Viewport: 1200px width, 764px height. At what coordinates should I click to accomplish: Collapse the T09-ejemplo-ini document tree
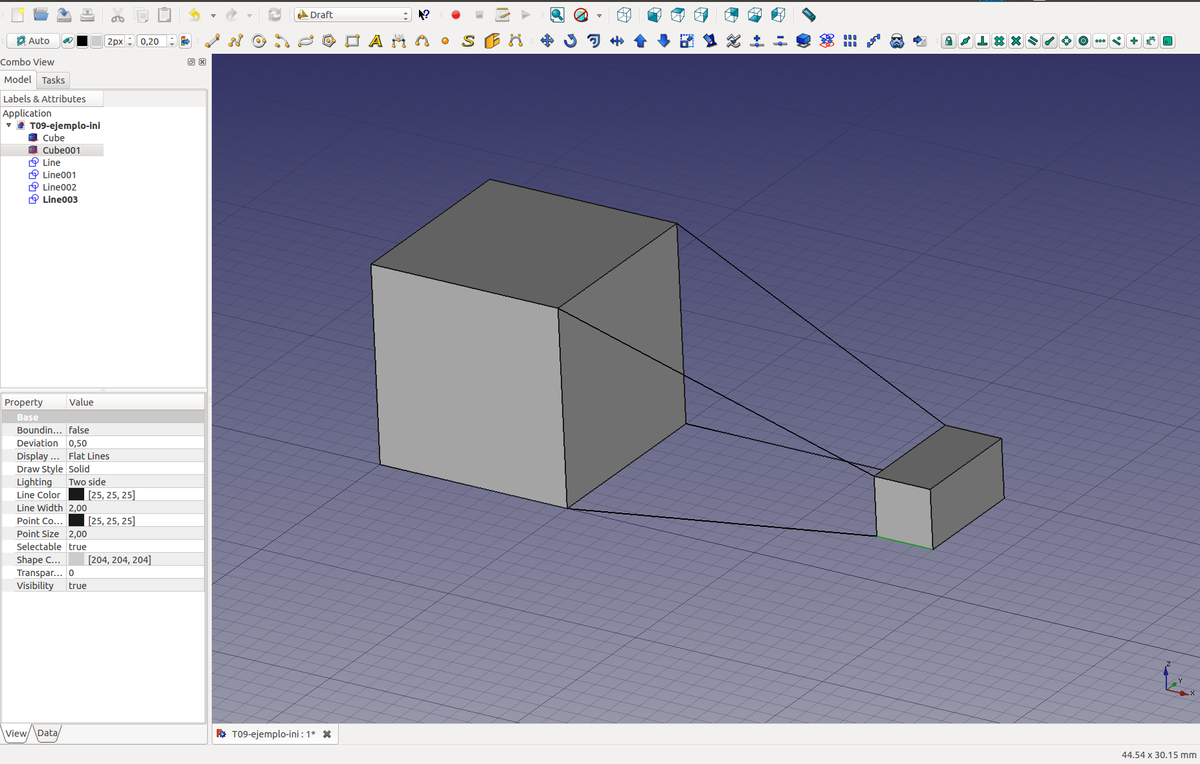tap(8, 126)
